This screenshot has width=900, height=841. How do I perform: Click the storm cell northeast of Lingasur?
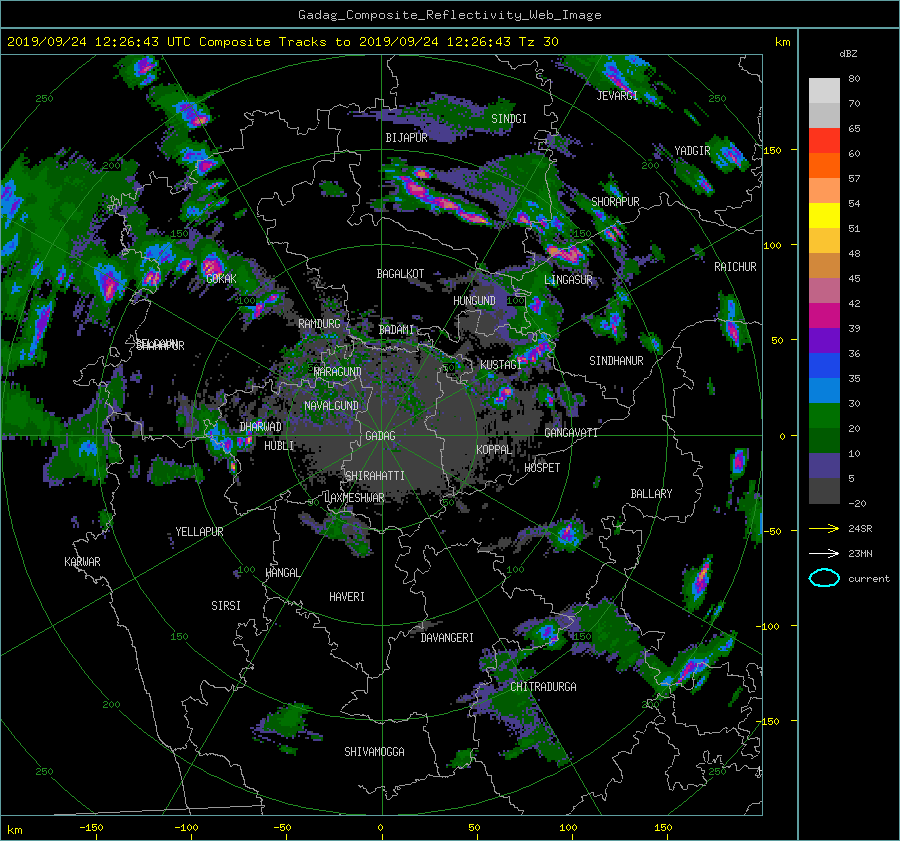(x=565, y=254)
